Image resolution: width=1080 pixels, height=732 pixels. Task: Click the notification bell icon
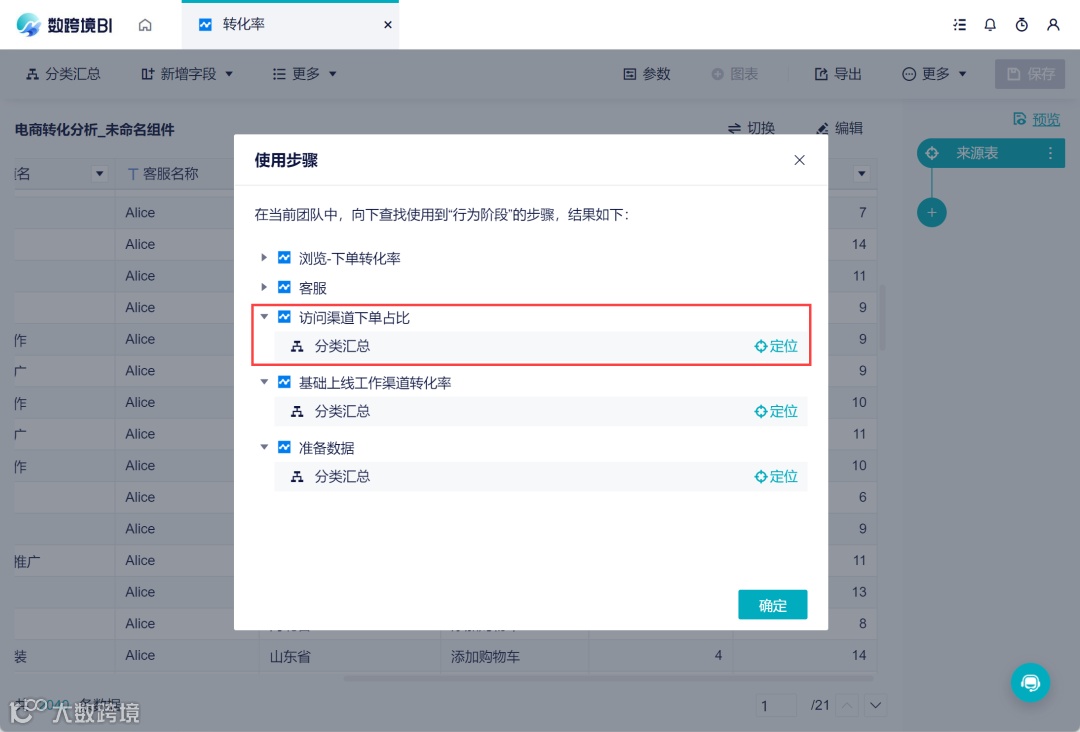(990, 24)
